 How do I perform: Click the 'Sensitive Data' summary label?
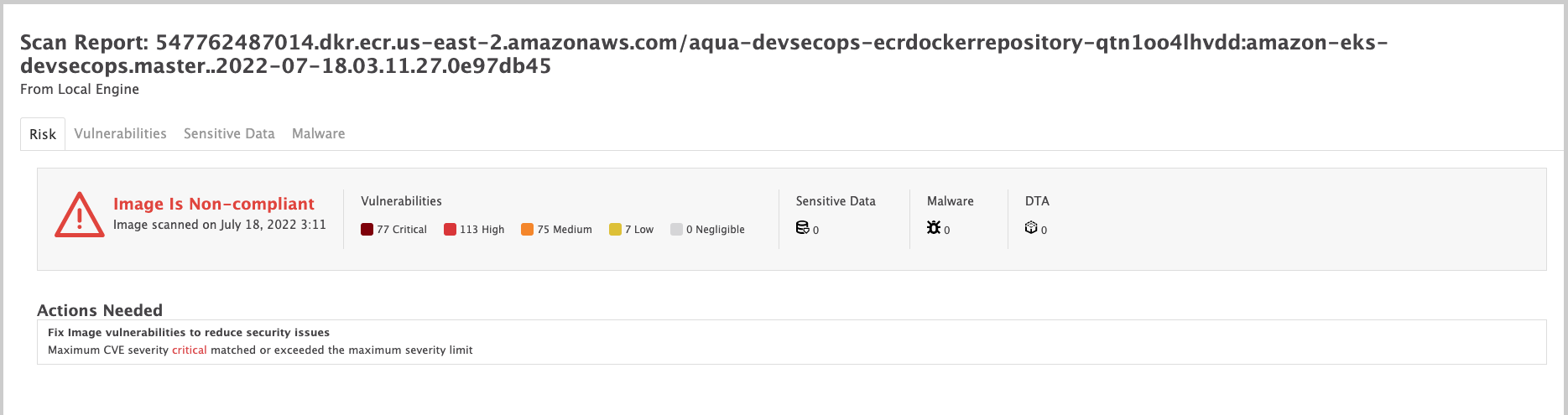(x=836, y=201)
